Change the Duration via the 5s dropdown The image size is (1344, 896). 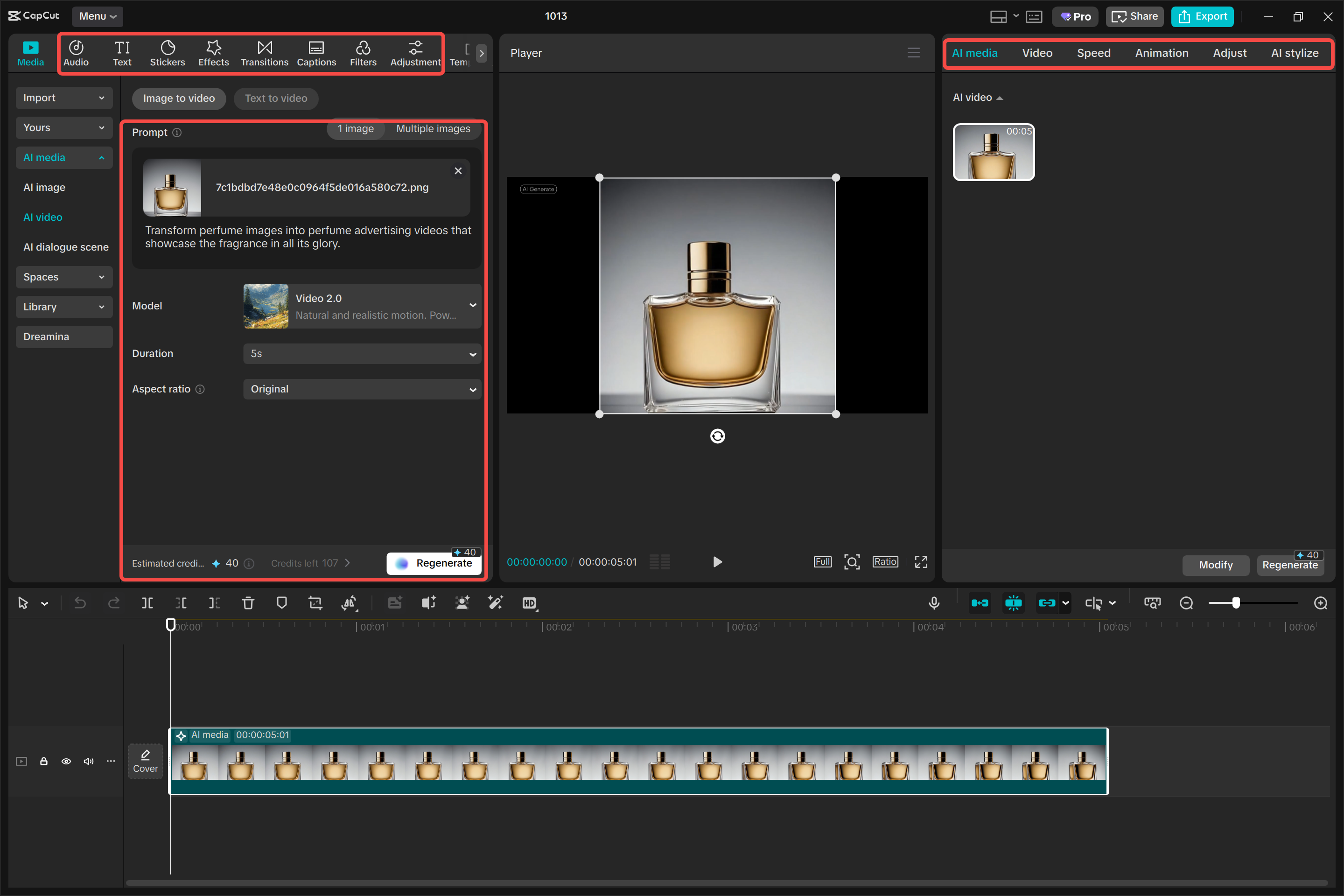[362, 354]
